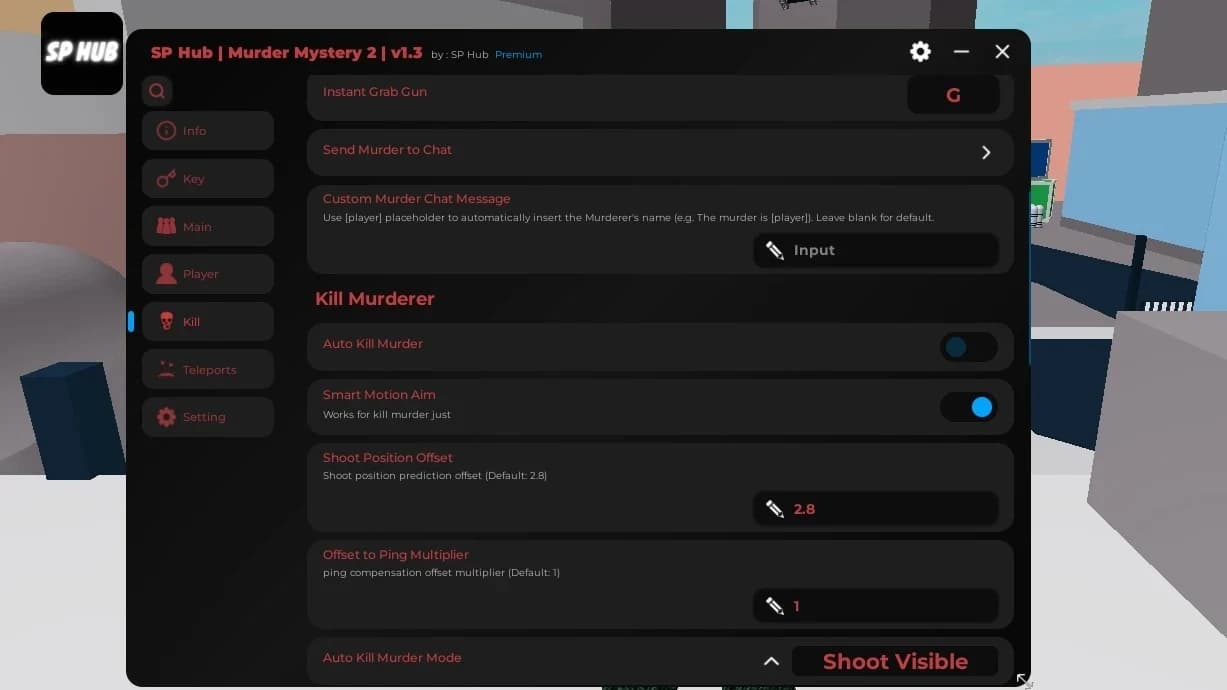This screenshot has width=1227, height=690.
Task: Click the Main tab people icon
Action: point(166,226)
